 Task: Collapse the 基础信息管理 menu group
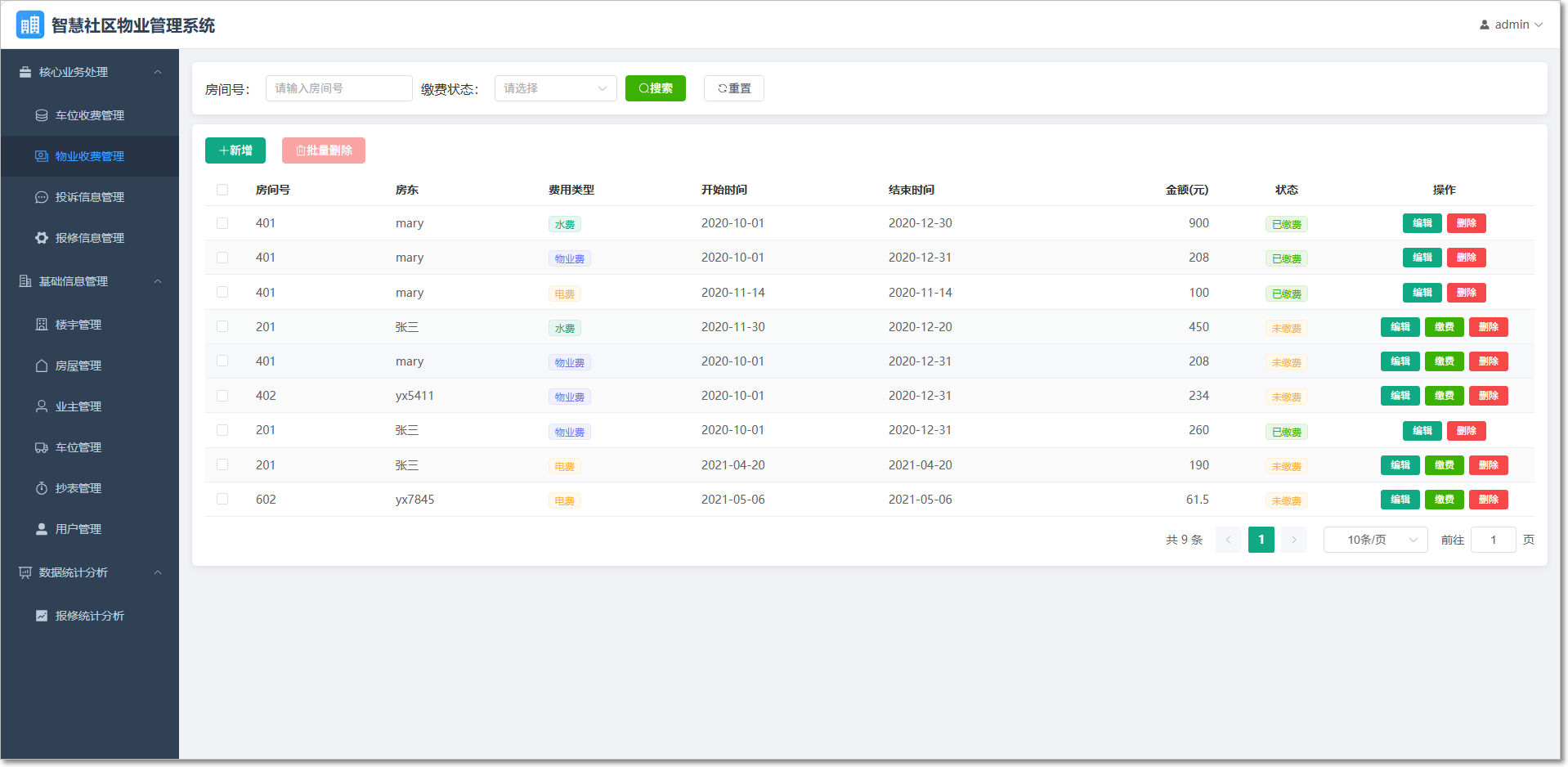point(90,281)
